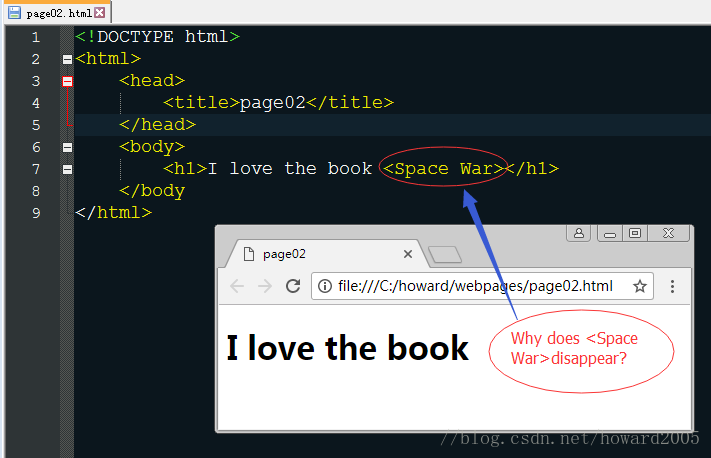This screenshot has width=711, height=458.
Task: Collapse the h1 fold marker on line 7
Action: [x=67, y=170]
